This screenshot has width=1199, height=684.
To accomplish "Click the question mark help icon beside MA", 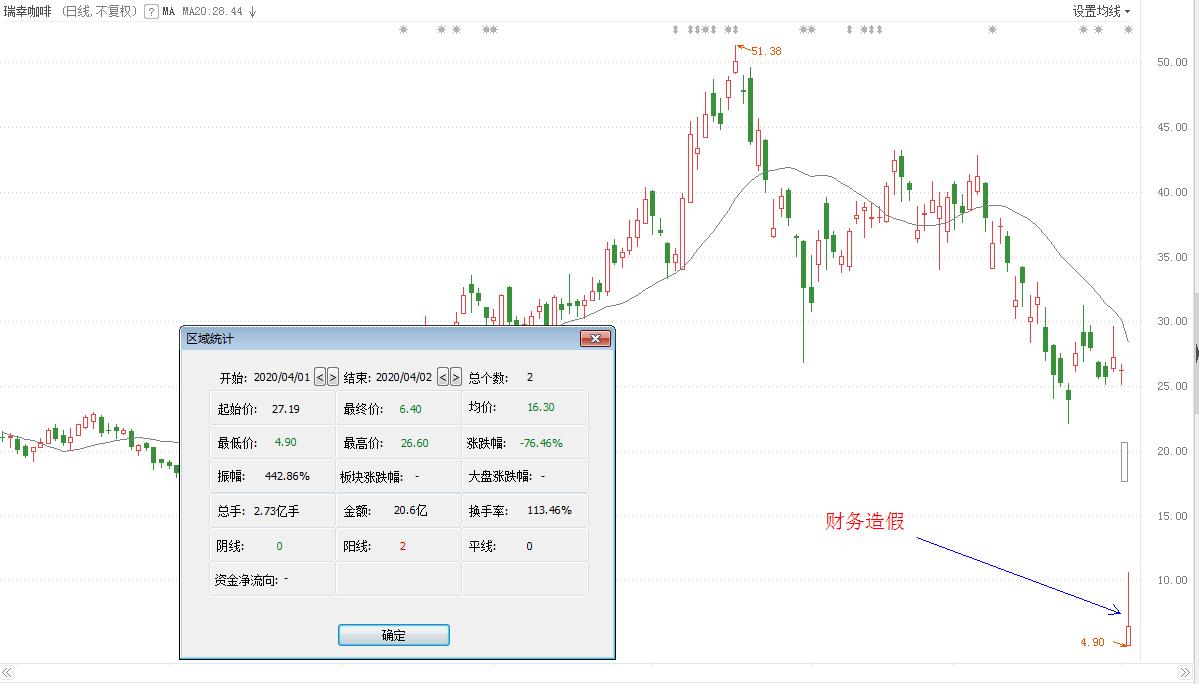I will 151,12.
